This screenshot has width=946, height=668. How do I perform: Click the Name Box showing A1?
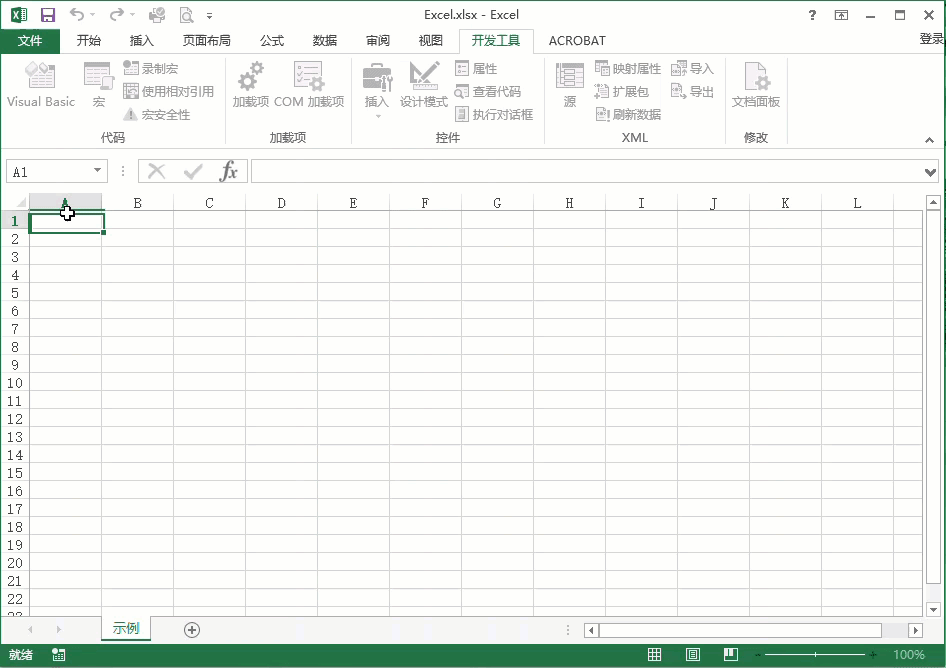coord(49,171)
